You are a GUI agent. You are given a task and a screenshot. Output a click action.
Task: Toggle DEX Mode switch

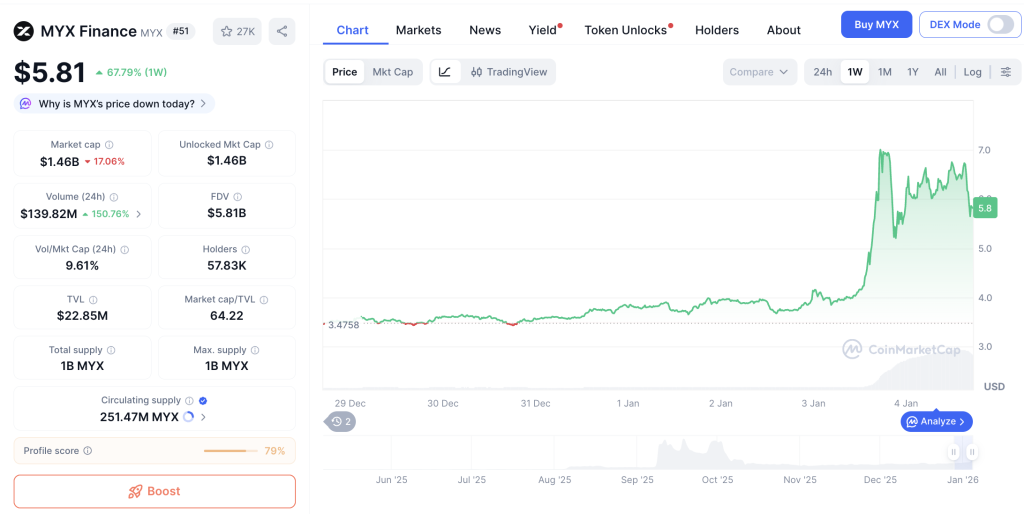coord(1000,25)
